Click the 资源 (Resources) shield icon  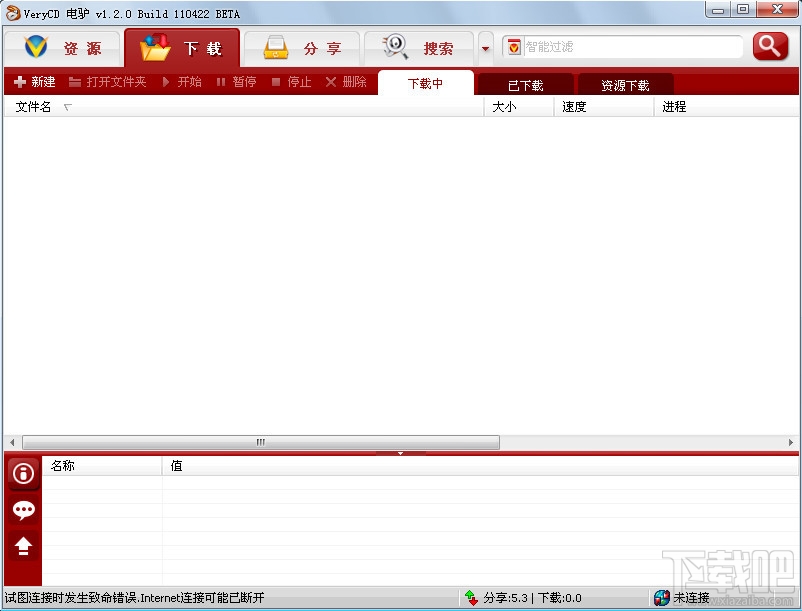tap(36, 47)
